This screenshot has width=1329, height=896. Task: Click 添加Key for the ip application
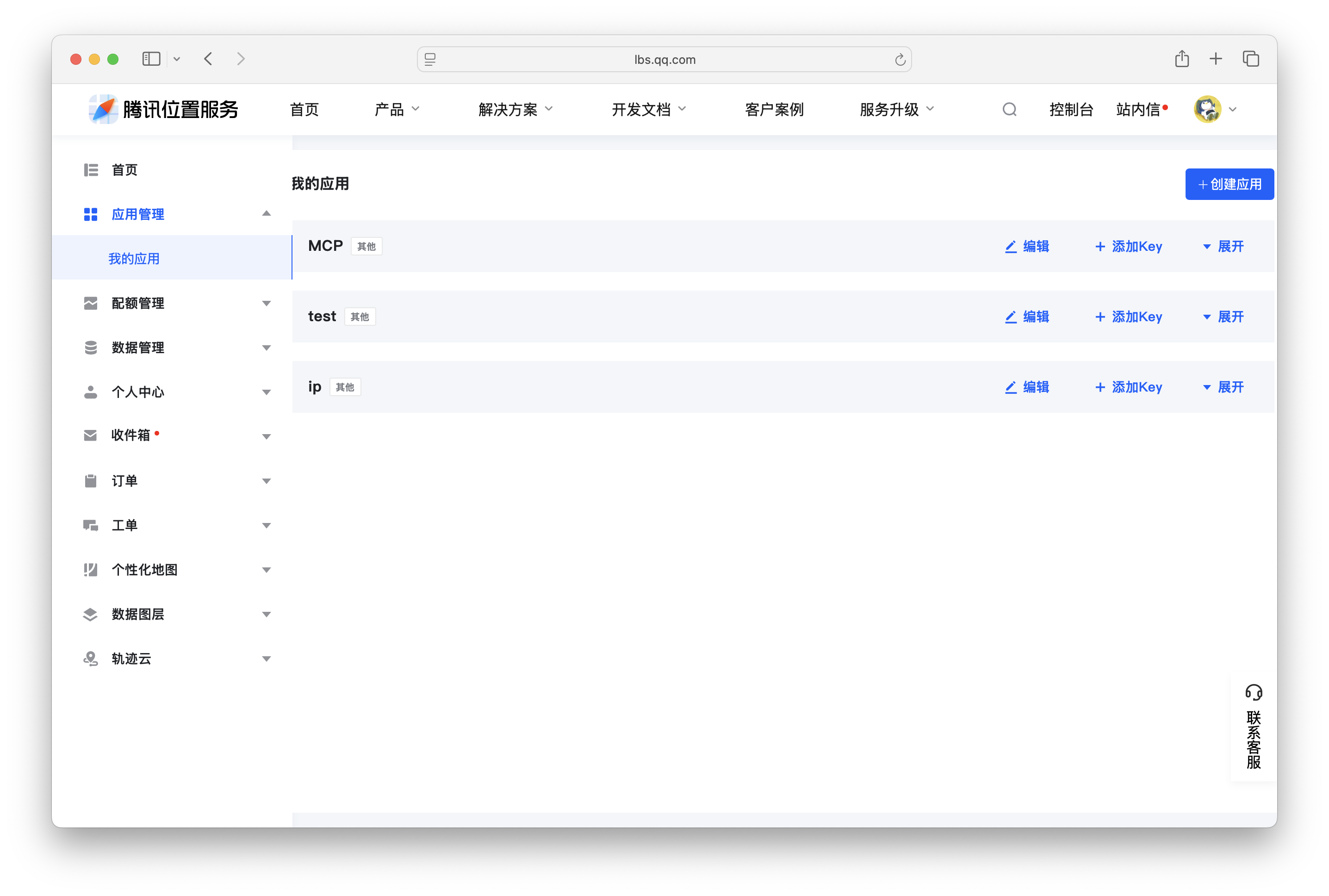1130,387
